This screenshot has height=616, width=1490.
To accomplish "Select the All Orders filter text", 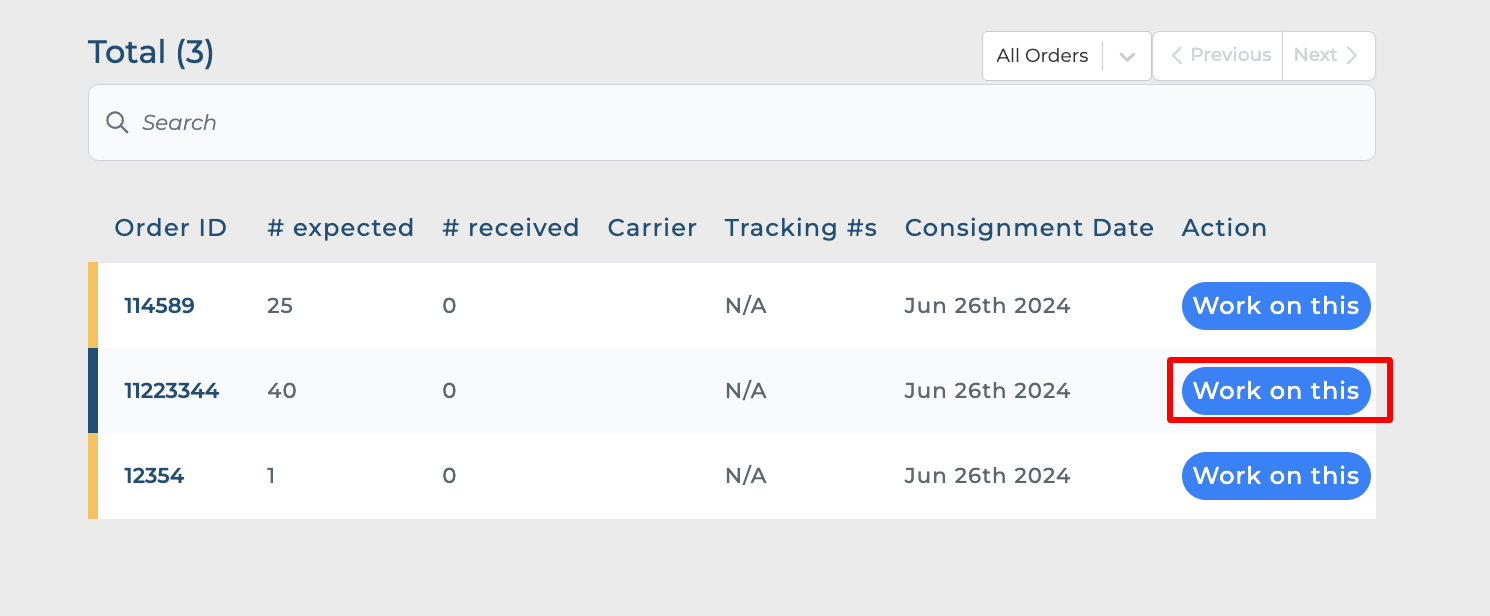I will [x=1042, y=56].
